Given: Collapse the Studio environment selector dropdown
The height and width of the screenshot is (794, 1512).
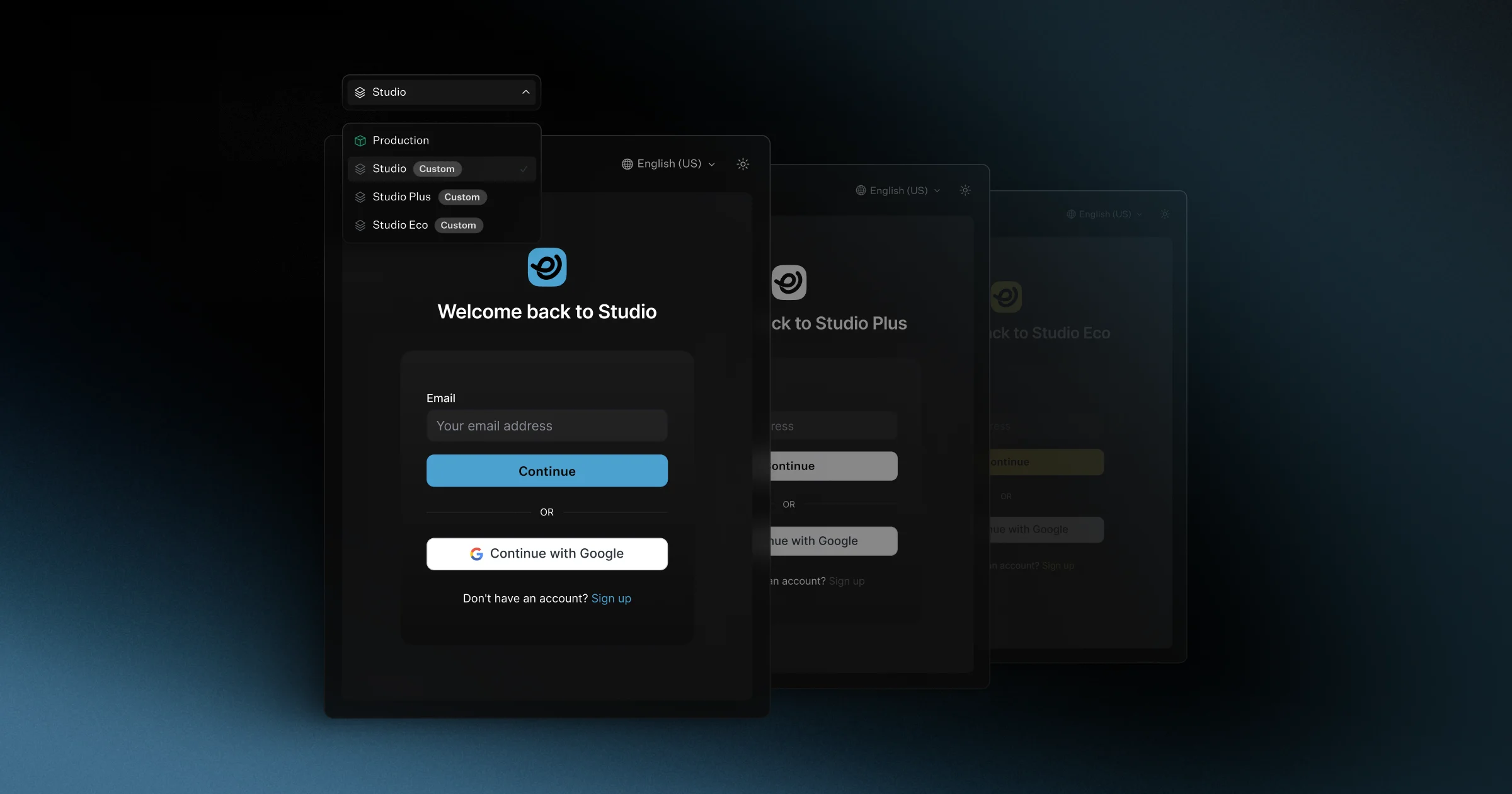Looking at the screenshot, I should (x=441, y=92).
